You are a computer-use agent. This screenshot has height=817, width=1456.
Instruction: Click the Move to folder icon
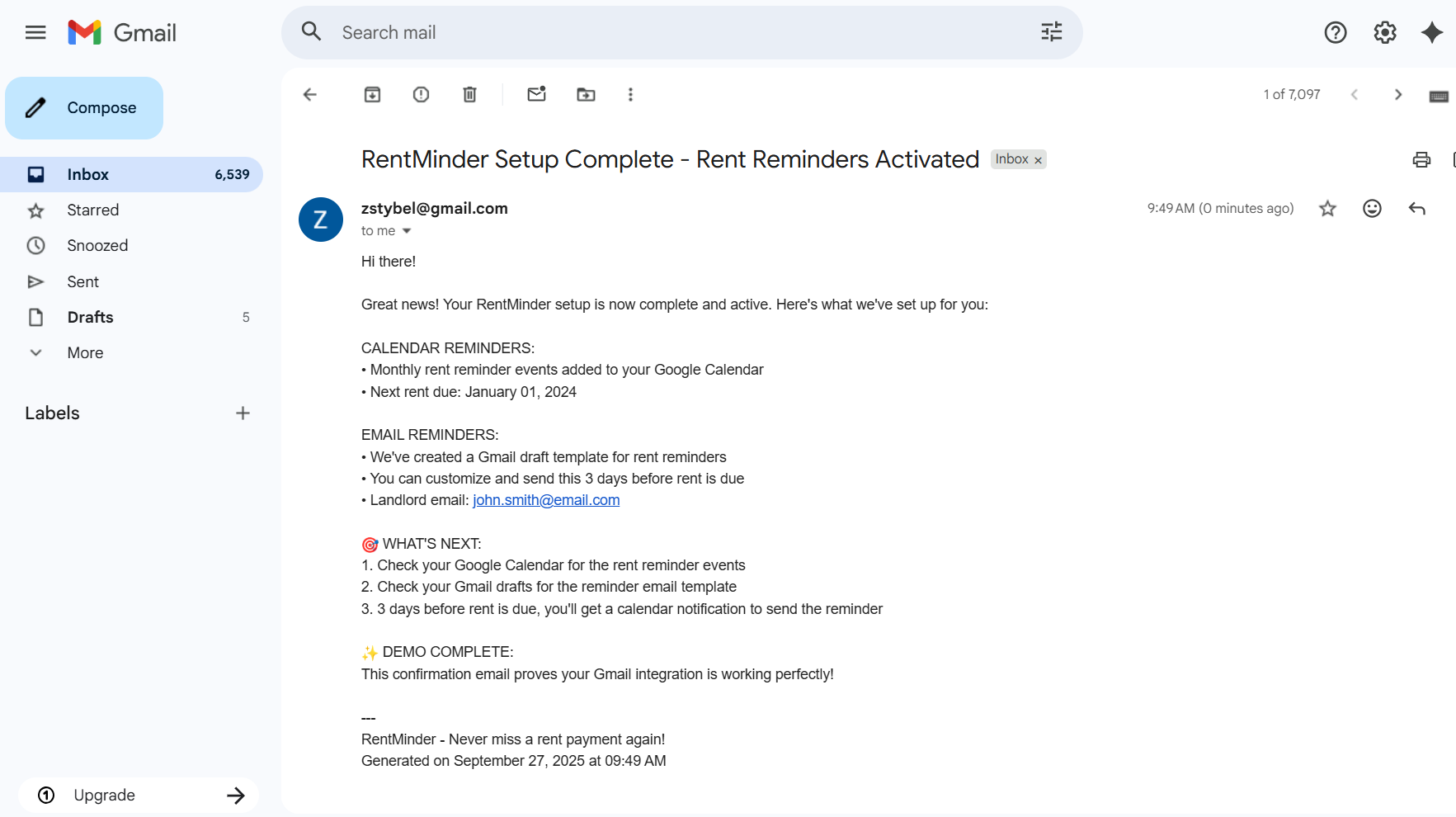tap(586, 95)
